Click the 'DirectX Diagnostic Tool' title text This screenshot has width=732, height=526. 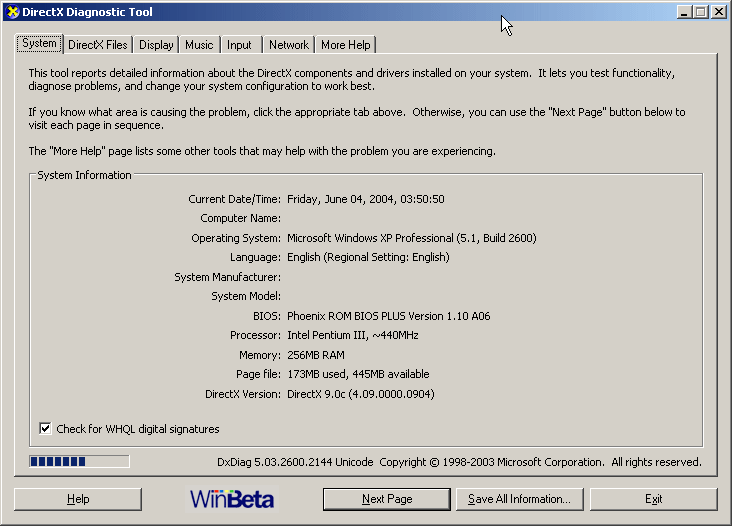pyautogui.click(x=87, y=12)
